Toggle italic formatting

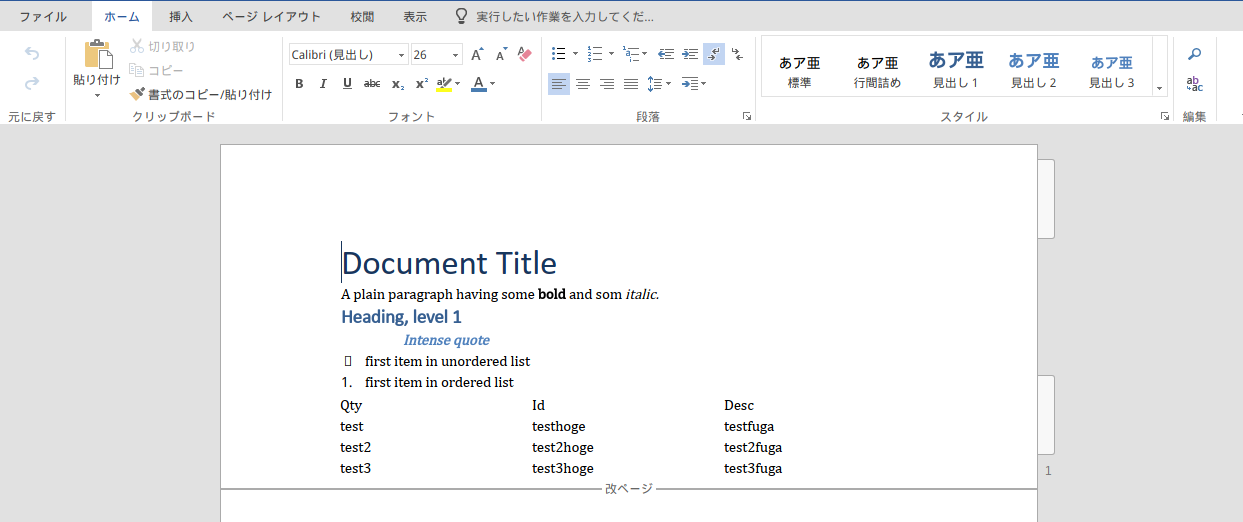323,84
